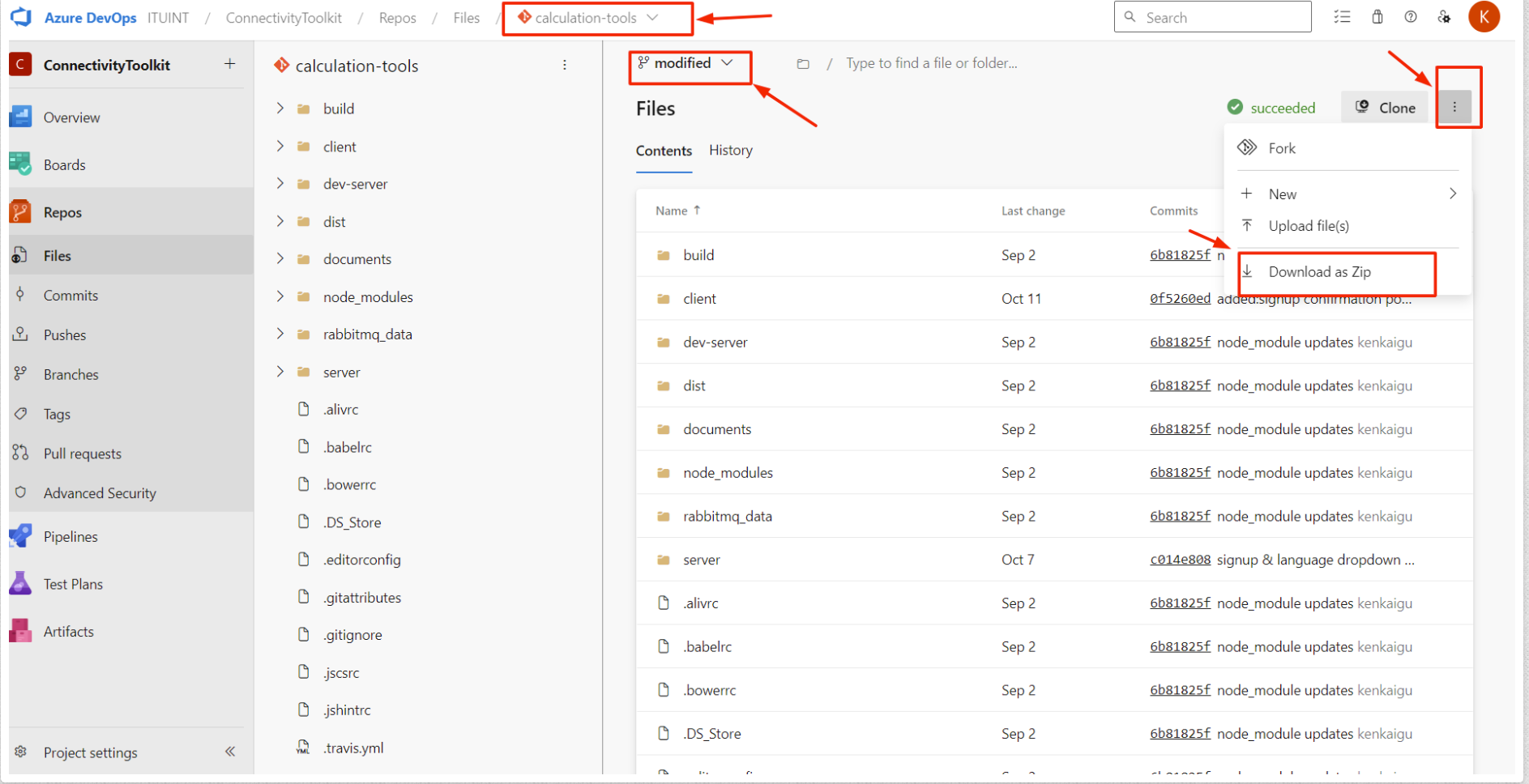This screenshot has width=1529, height=784.
Task: Open Advanced Security from the sidebar
Action: [100, 492]
